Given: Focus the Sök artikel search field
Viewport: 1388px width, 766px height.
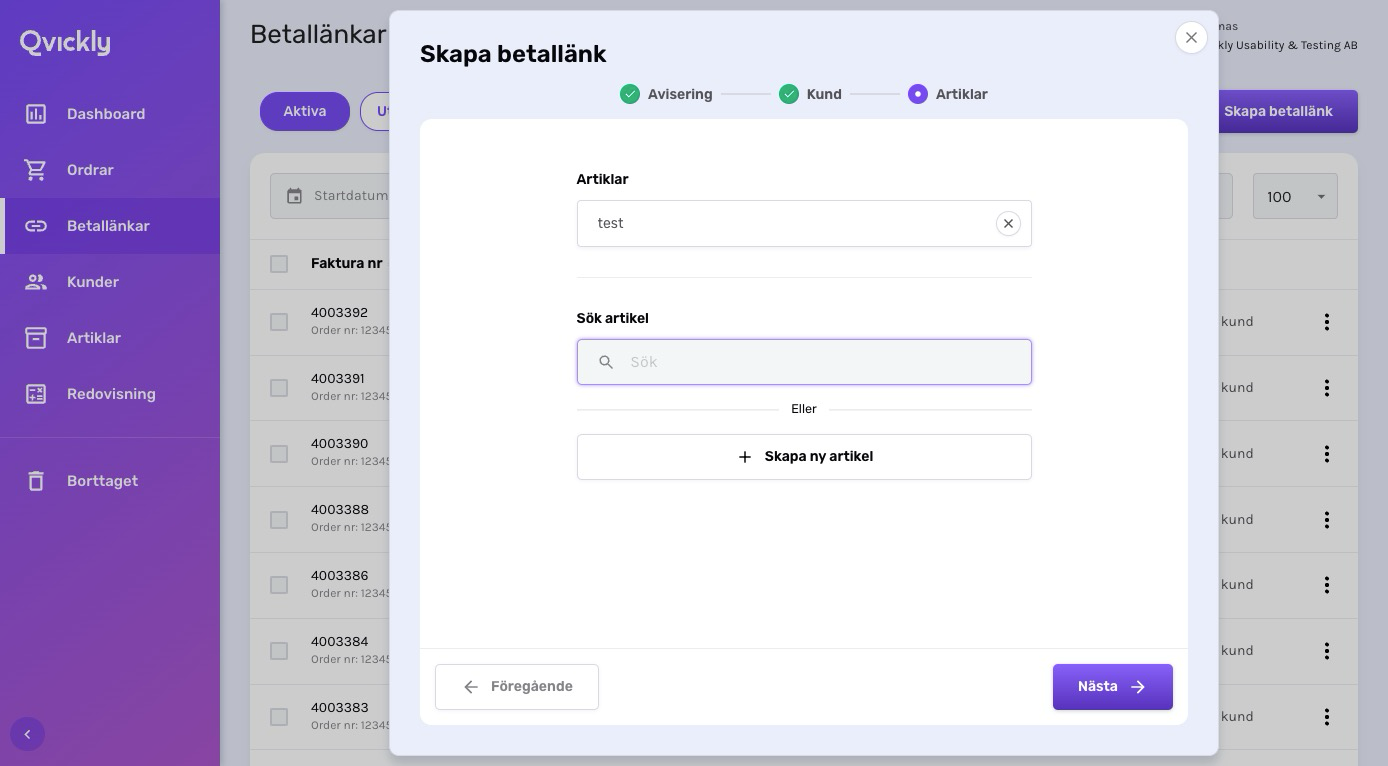Looking at the screenshot, I should pos(804,362).
